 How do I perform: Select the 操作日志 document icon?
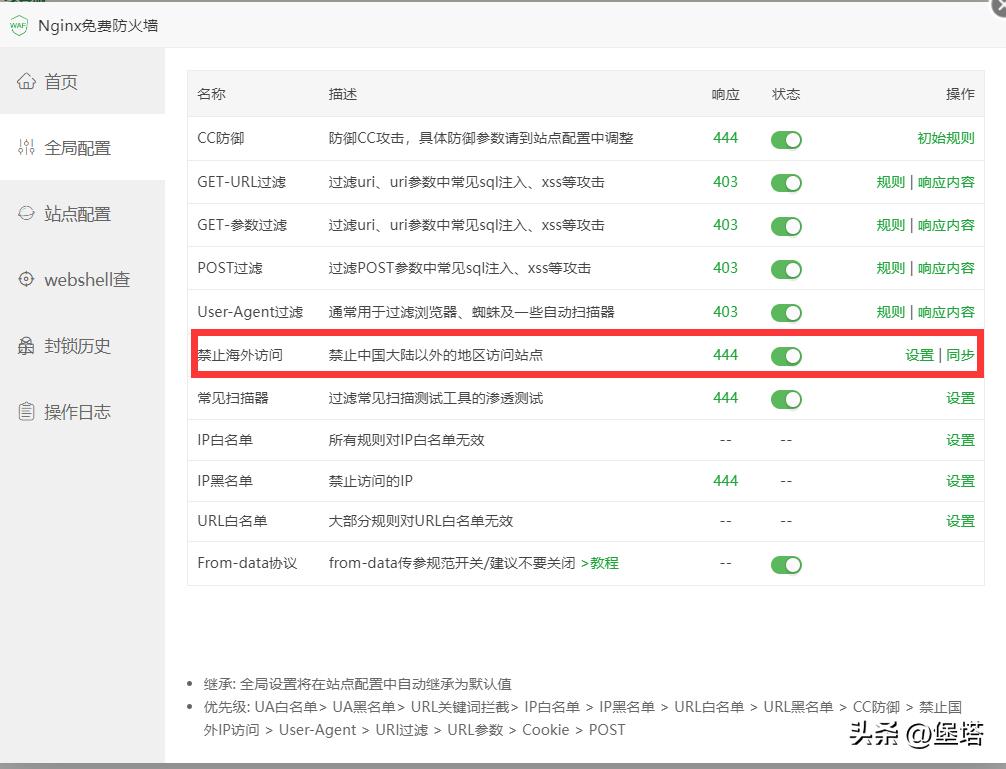(26, 411)
